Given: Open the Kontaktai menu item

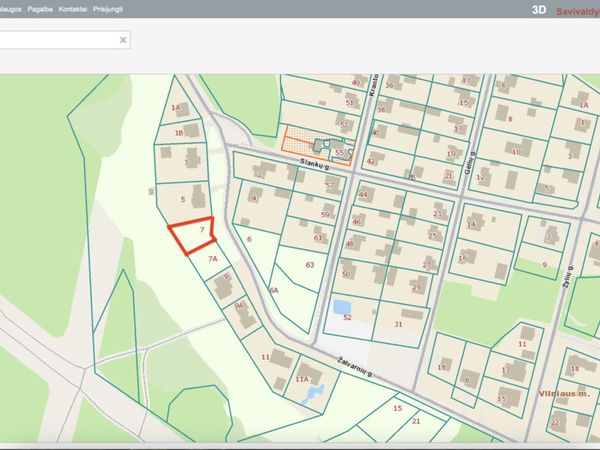Looking at the screenshot, I should tap(73, 9).
